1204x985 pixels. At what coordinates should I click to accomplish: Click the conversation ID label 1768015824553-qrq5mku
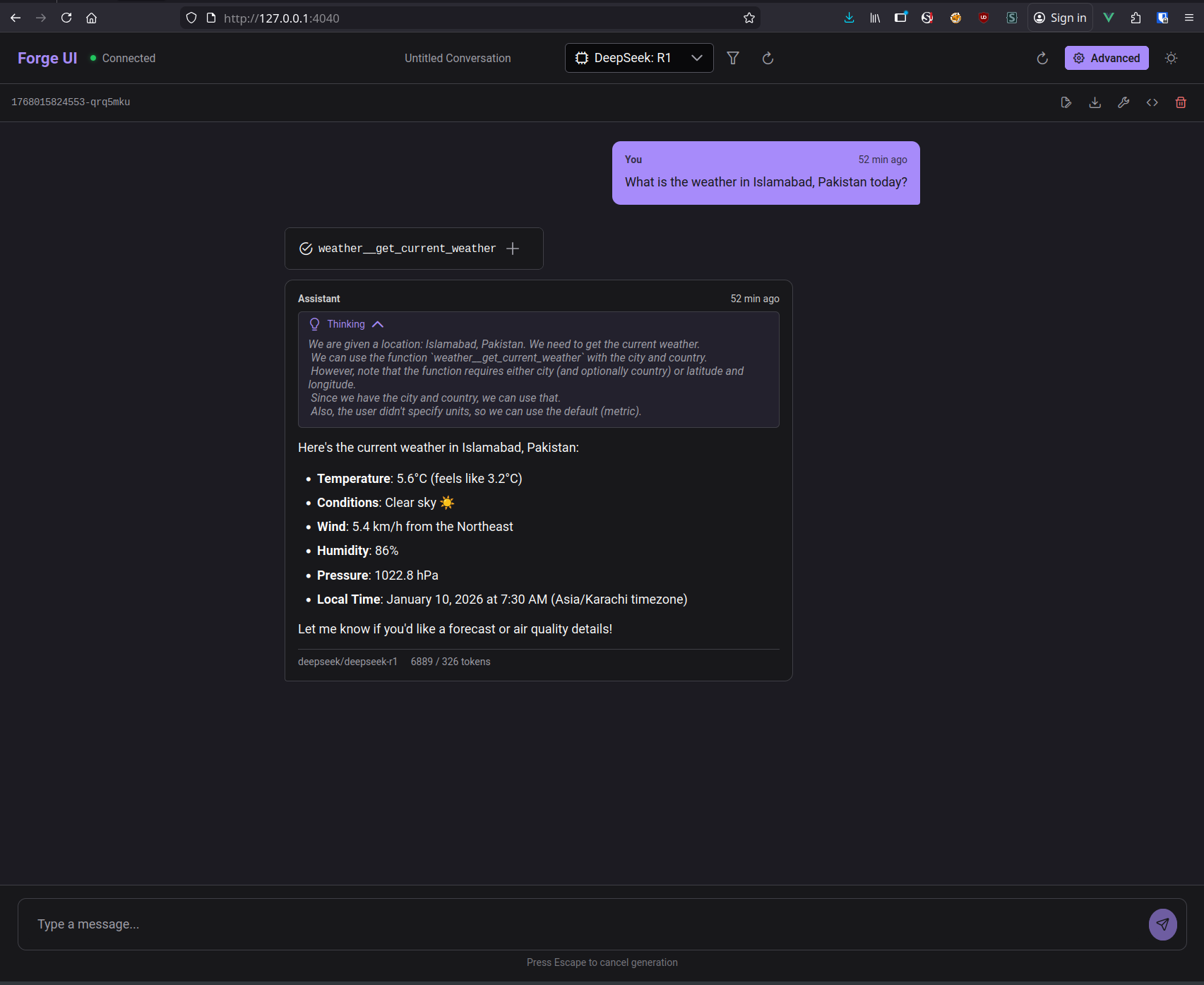(71, 102)
